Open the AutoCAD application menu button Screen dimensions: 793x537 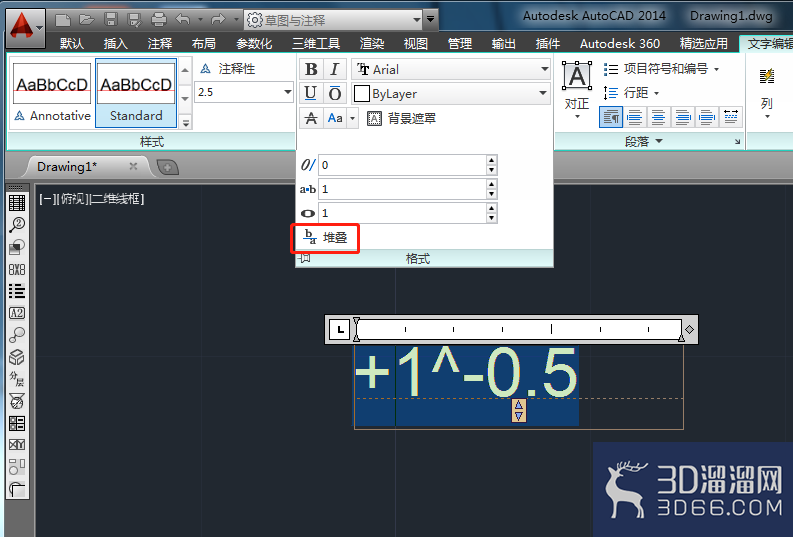(25, 27)
